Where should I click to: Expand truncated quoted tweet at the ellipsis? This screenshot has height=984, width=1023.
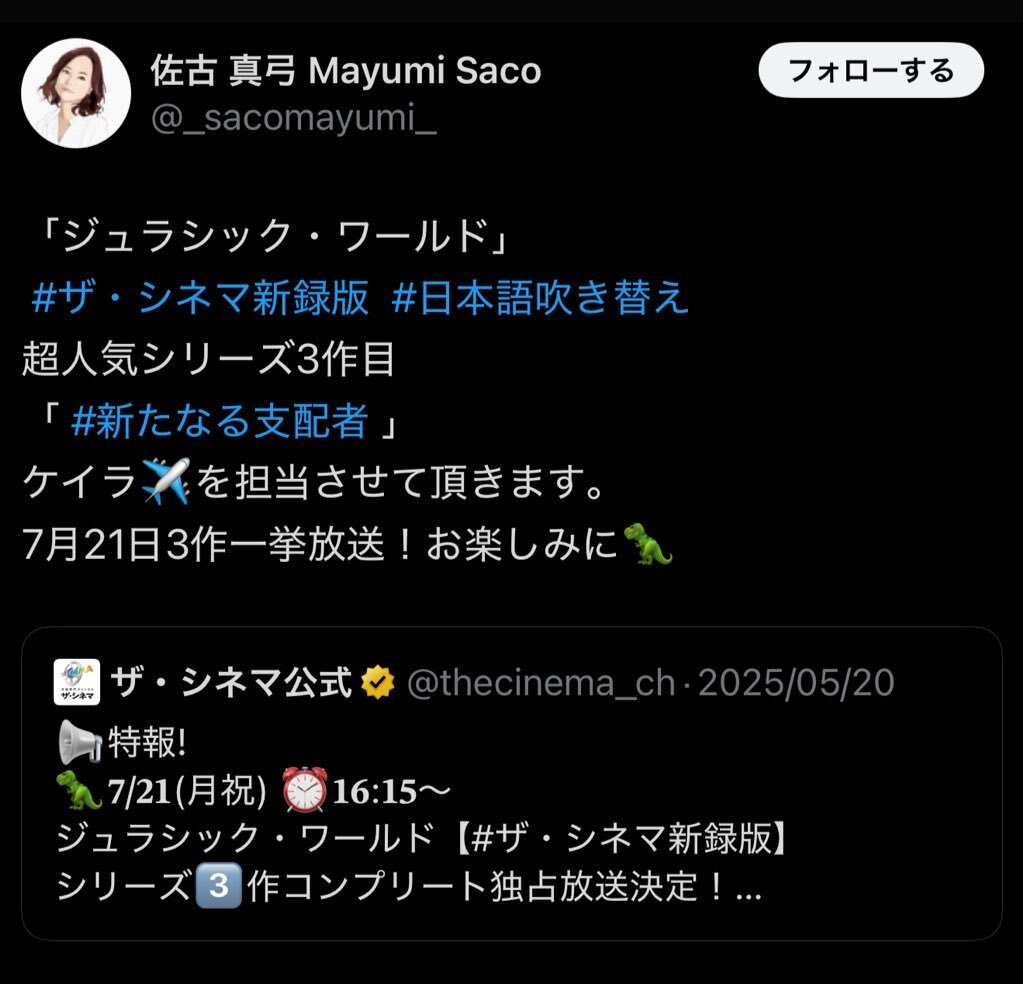pos(748,887)
